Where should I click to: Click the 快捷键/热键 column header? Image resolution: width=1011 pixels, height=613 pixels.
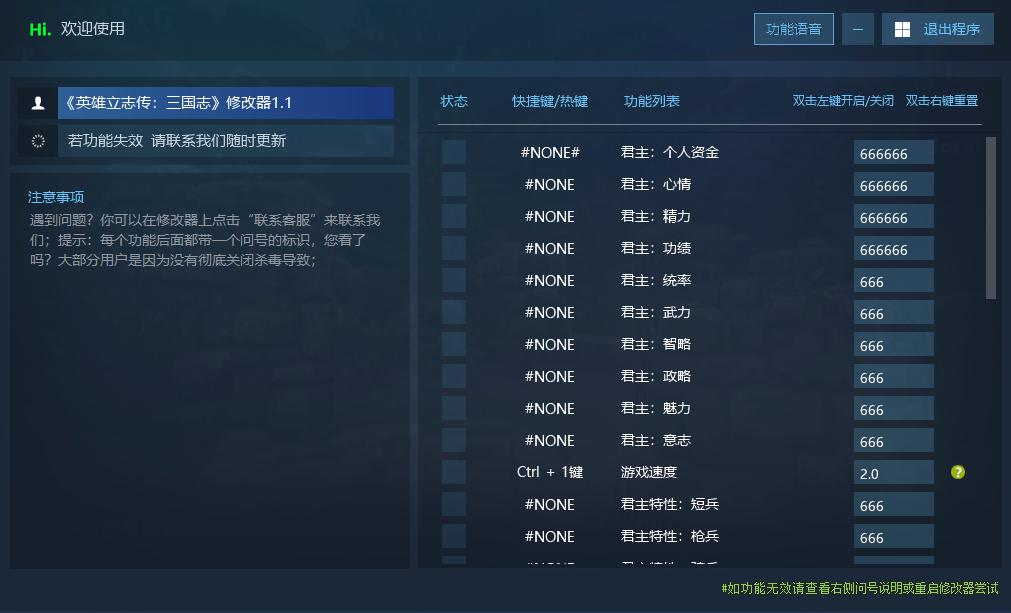[x=550, y=101]
